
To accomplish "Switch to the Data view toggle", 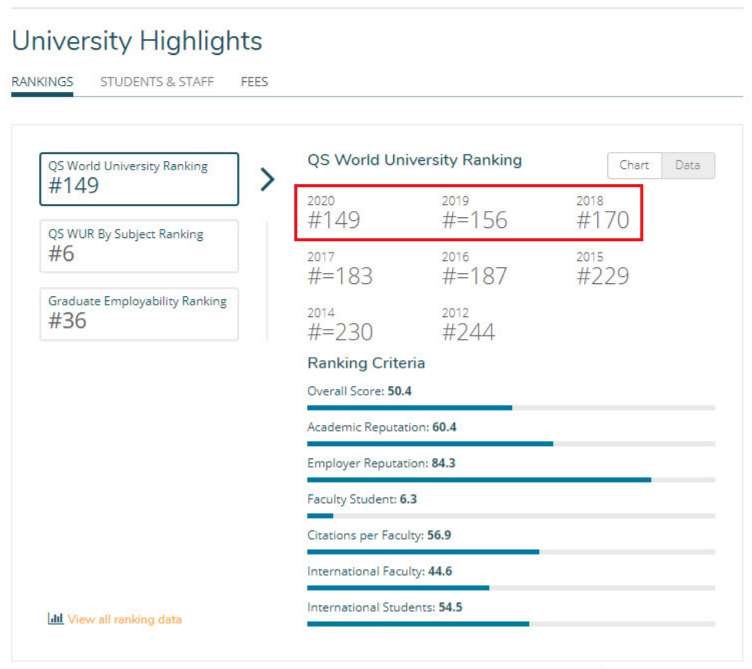I will click(x=688, y=165).
